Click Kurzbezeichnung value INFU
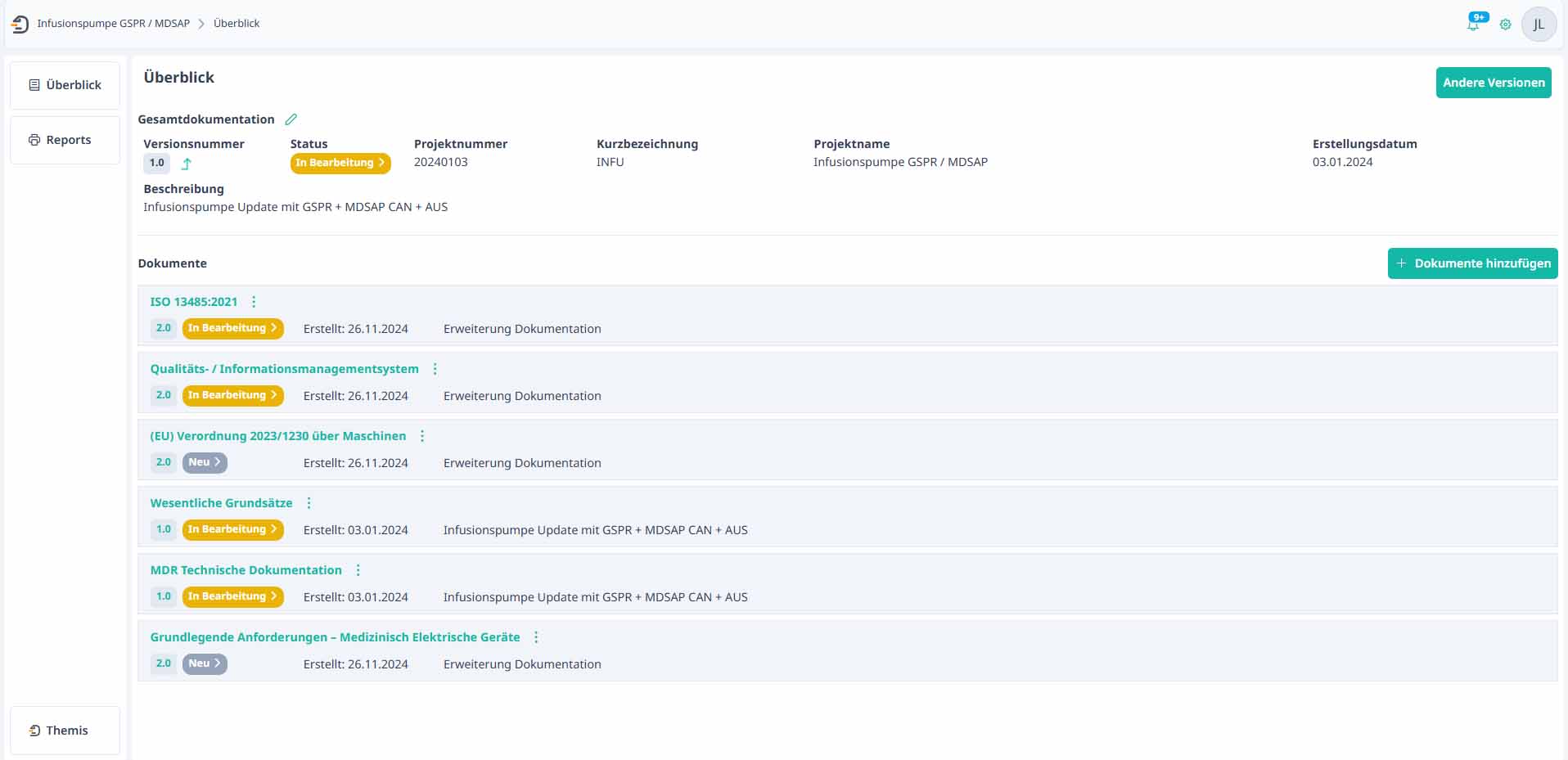This screenshot has height=760, width=1568. [611, 162]
